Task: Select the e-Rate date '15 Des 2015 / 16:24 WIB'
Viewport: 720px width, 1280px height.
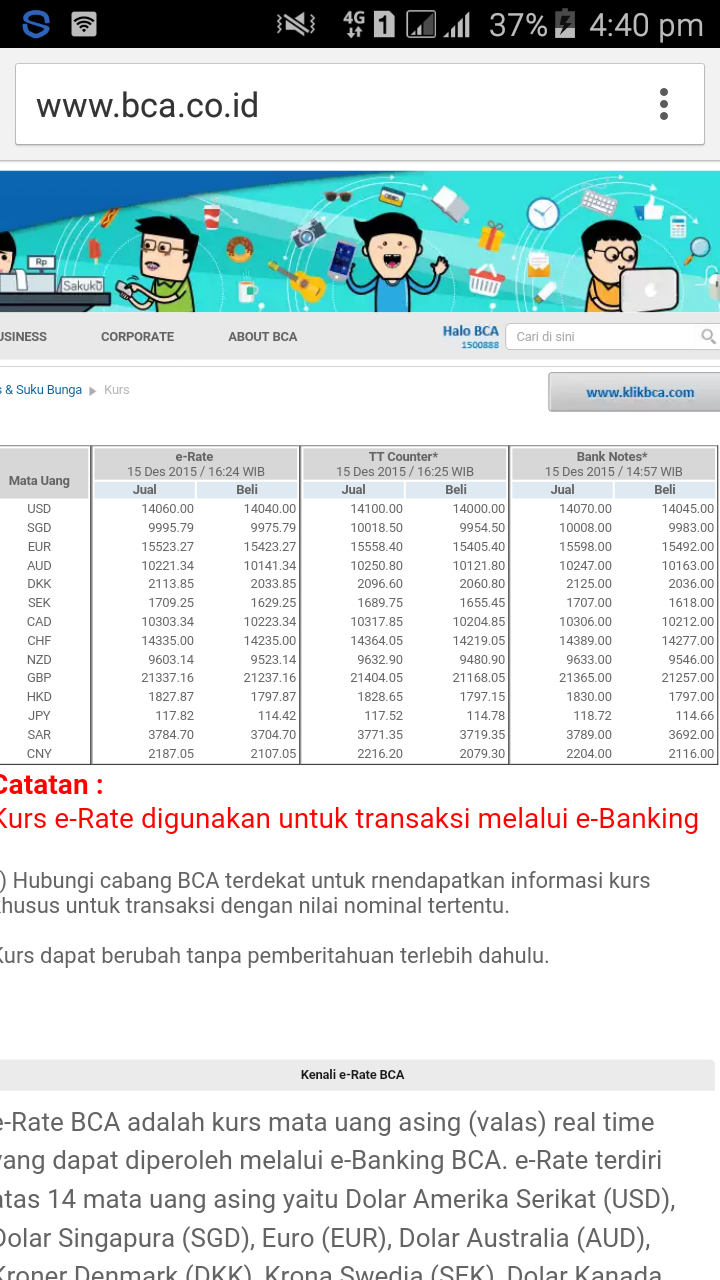Action: (195, 472)
